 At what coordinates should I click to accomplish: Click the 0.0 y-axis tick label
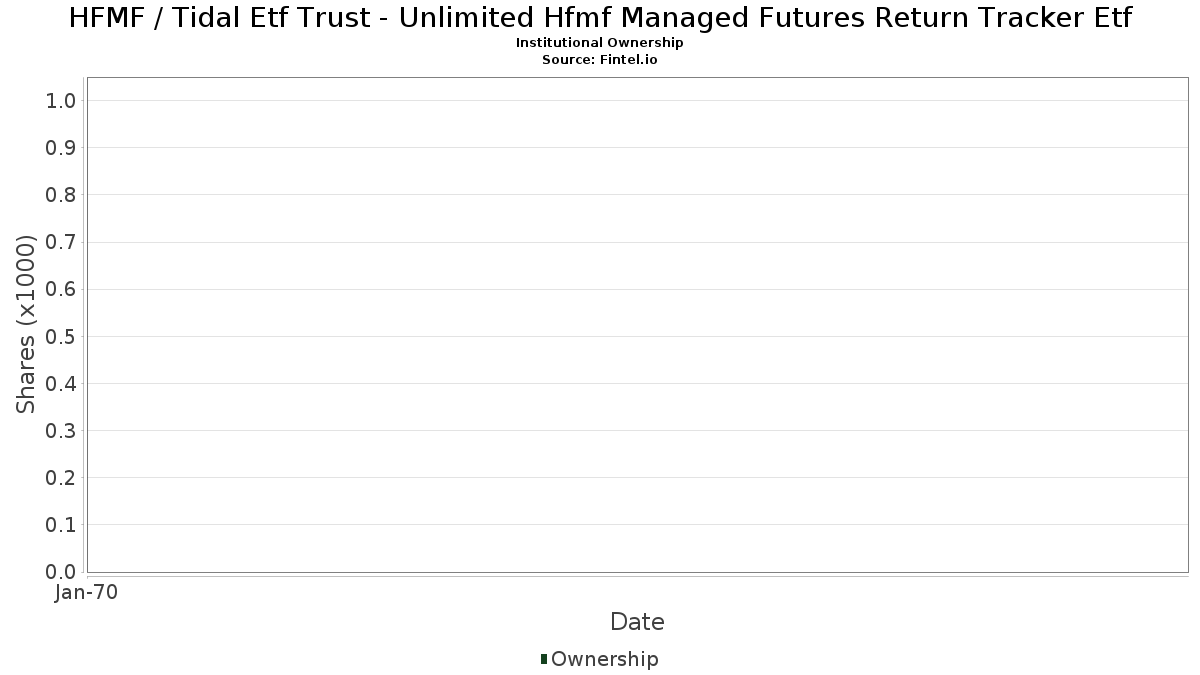61,572
